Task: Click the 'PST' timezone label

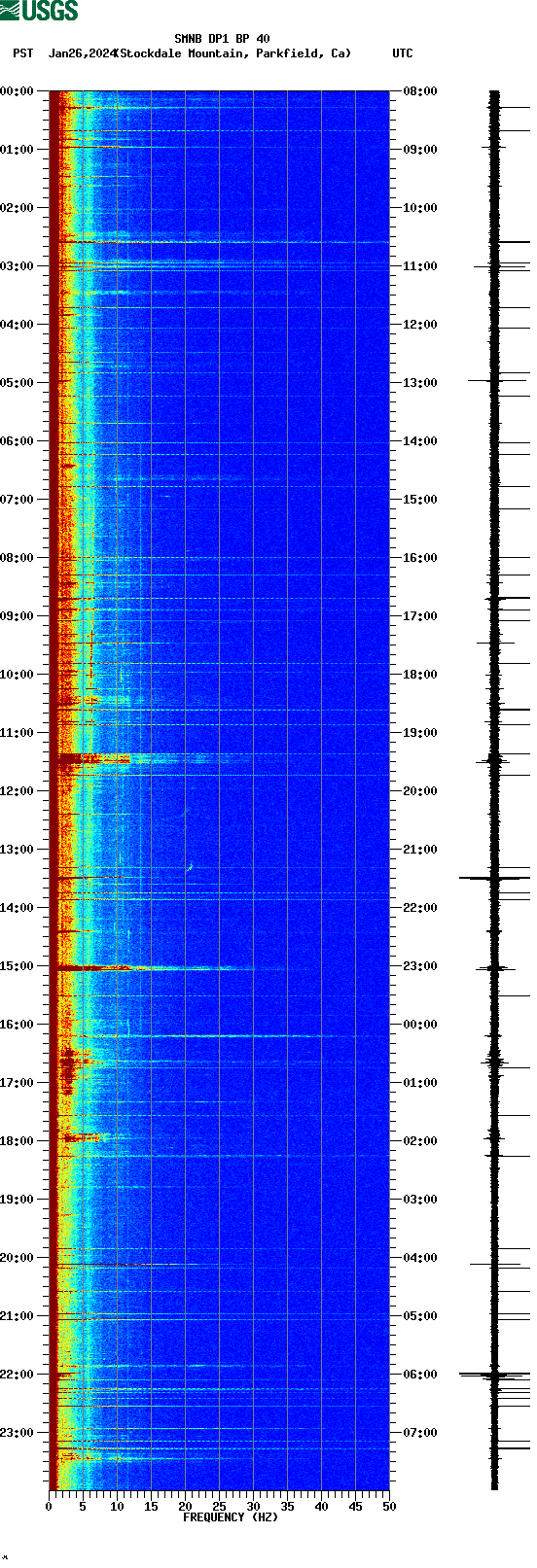Action: click(23, 53)
